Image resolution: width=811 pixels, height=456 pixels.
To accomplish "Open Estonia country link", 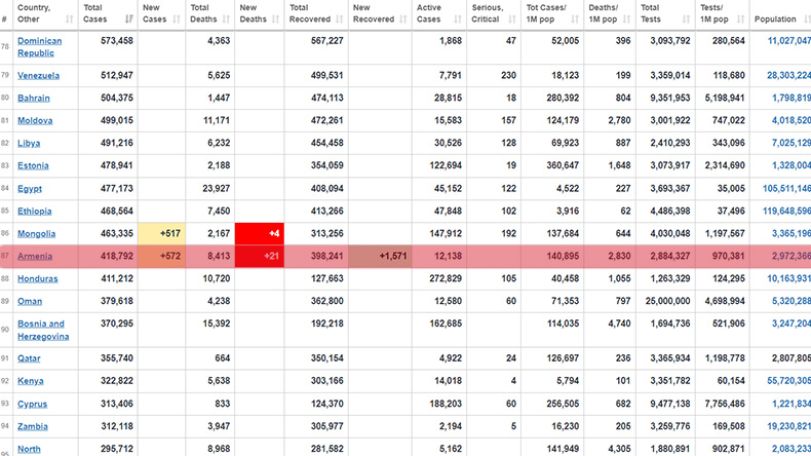I will [x=33, y=165].
